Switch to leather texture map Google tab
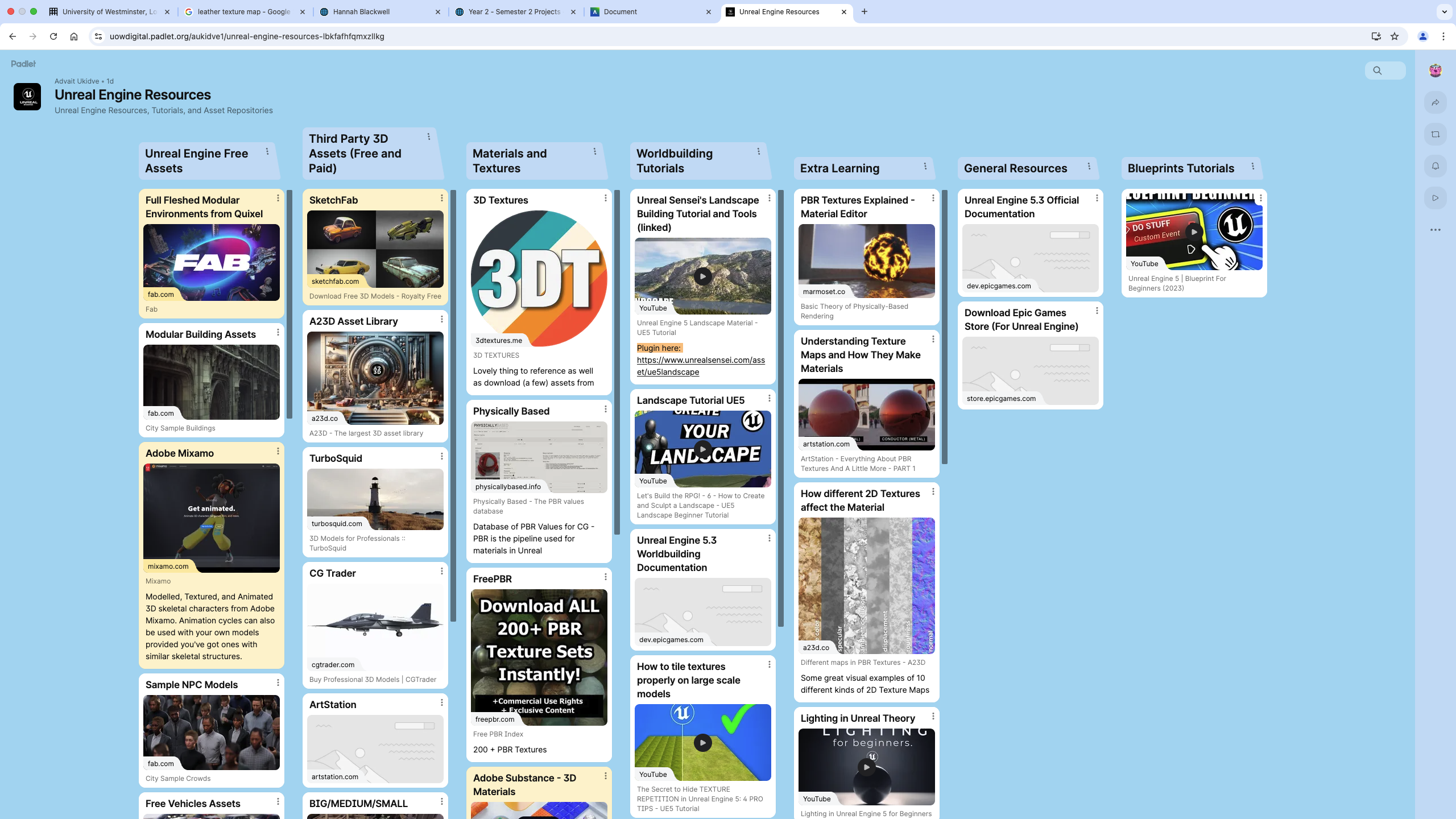1456x819 pixels. tap(245, 11)
